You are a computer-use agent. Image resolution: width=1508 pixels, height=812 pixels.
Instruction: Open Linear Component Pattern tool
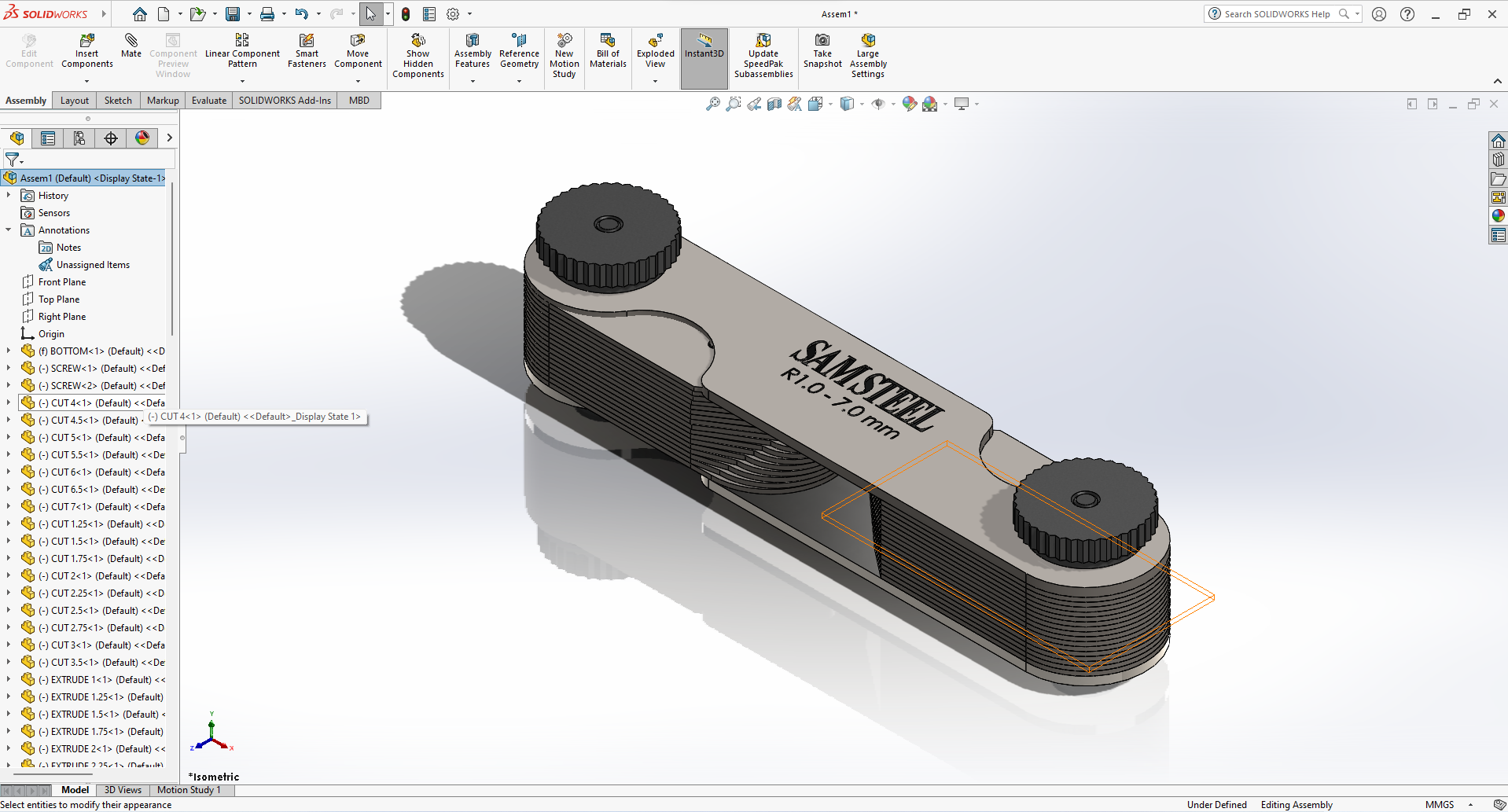click(242, 51)
